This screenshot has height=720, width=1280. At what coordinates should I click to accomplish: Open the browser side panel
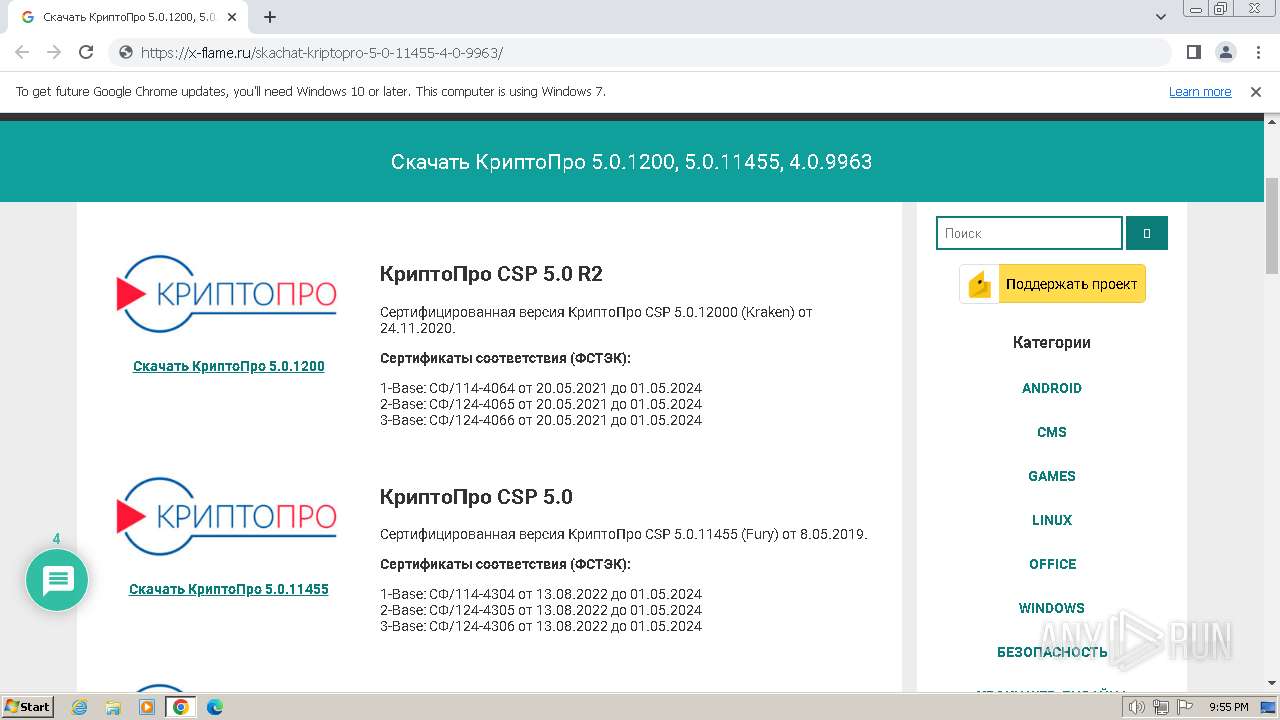point(1193,52)
